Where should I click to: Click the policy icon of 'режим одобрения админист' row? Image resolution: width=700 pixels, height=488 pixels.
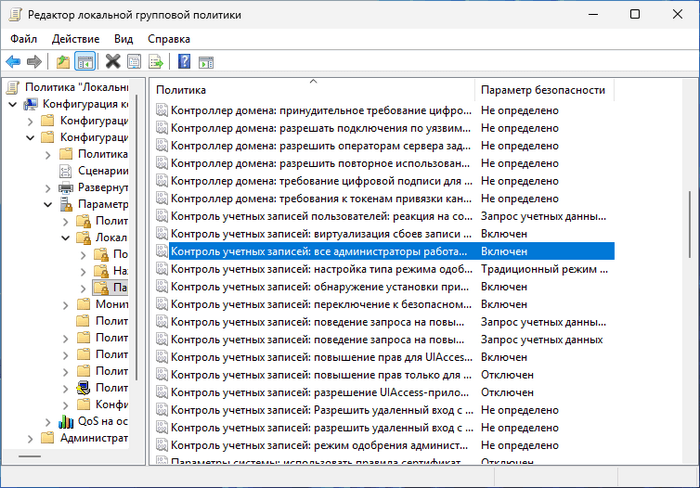pyautogui.click(x=162, y=445)
